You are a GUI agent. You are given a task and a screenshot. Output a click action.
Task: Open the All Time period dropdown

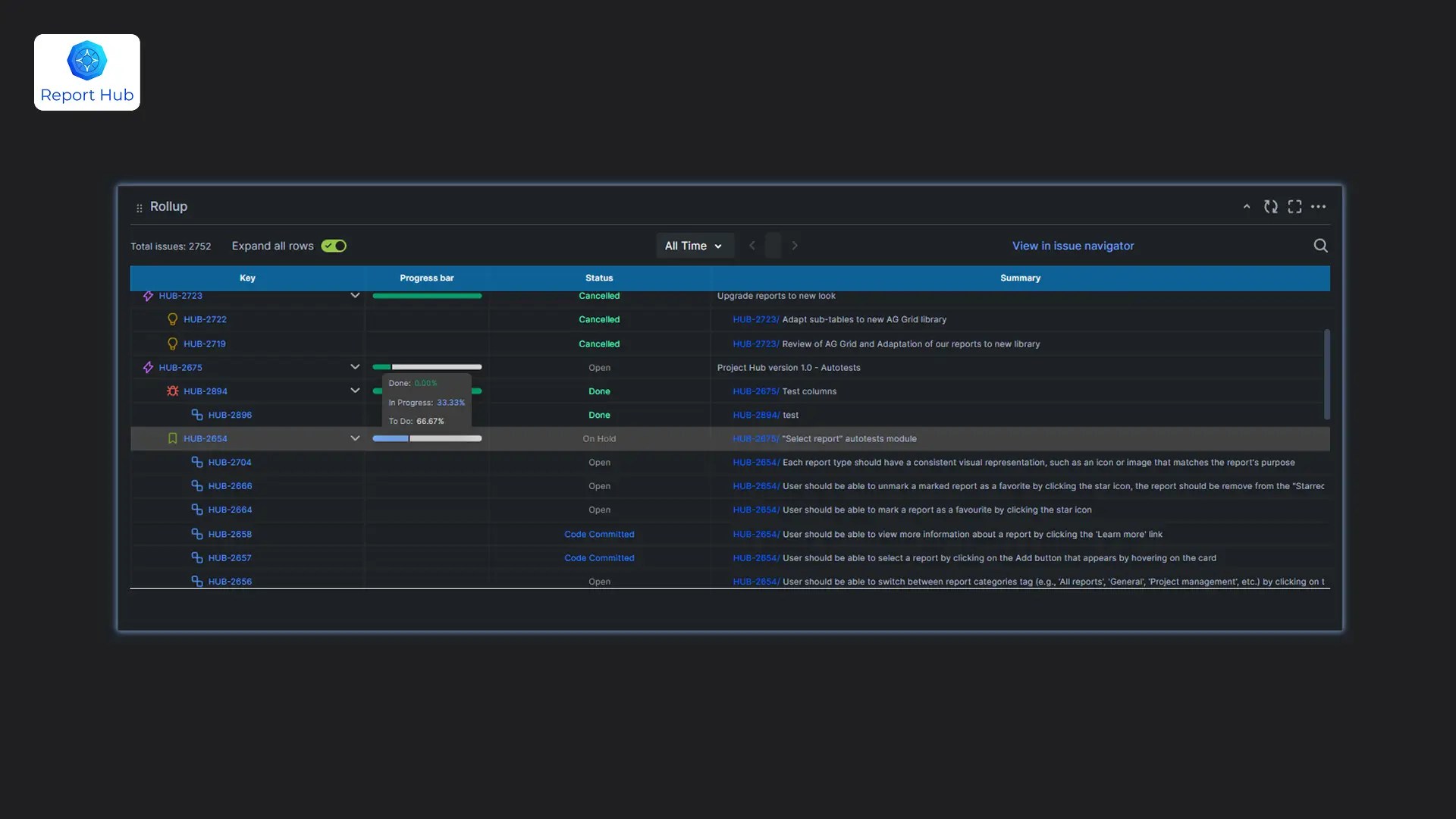point(695,246)
